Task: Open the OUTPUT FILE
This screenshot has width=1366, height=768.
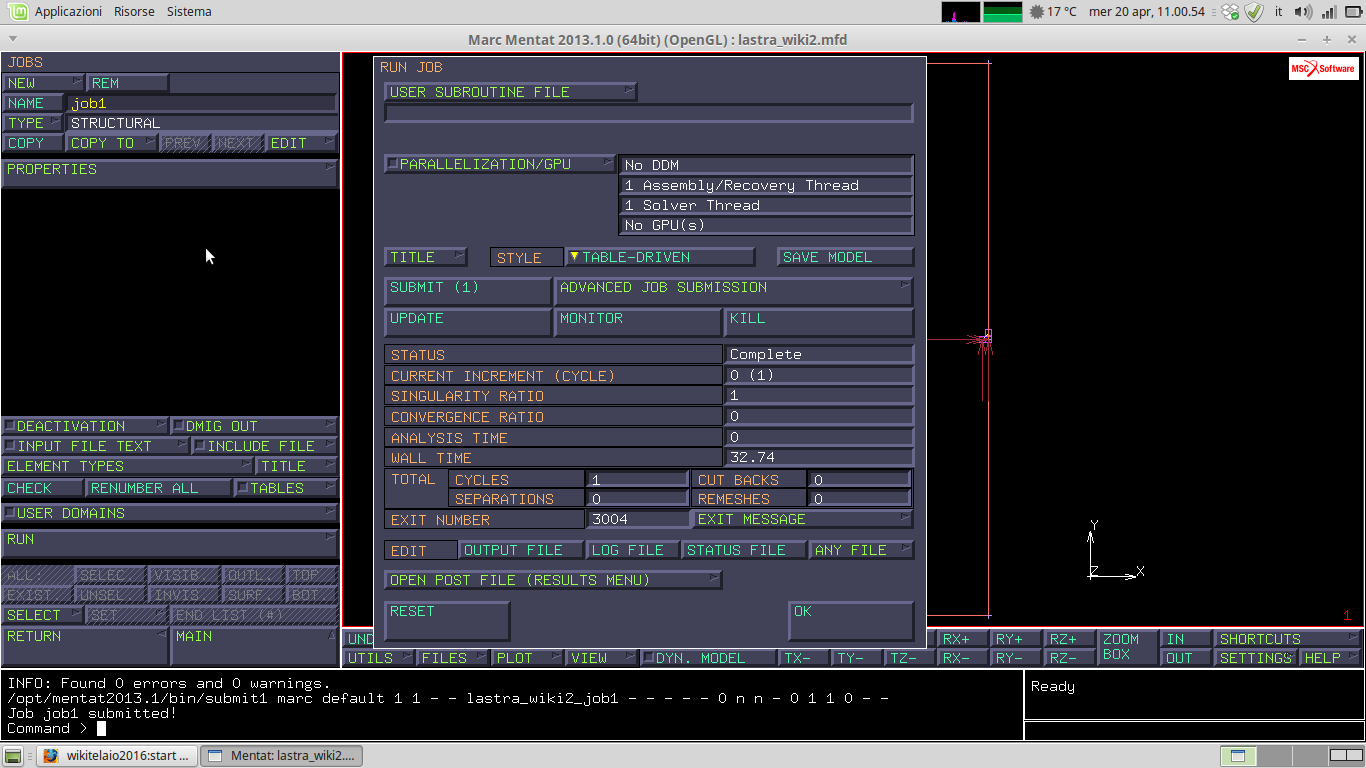Action: pos(522,550)
